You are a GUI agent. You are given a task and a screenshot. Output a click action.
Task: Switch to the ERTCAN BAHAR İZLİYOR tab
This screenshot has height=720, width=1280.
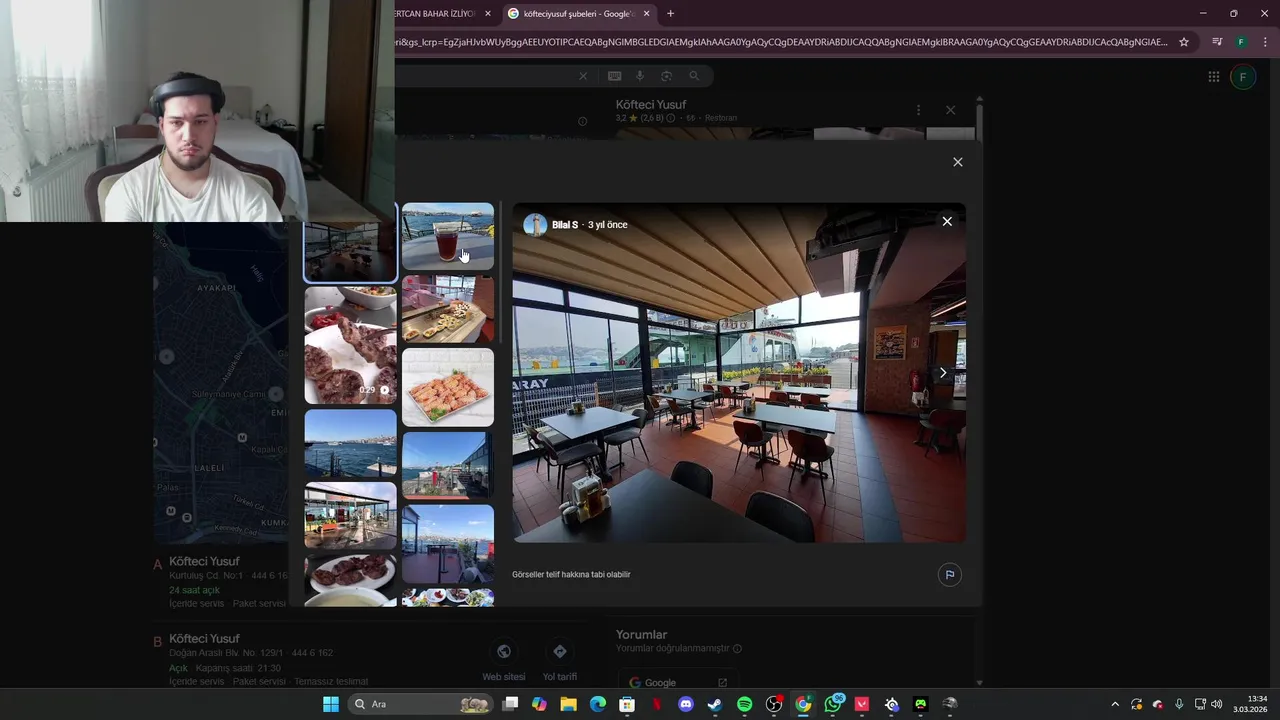[x=436, y=14]
